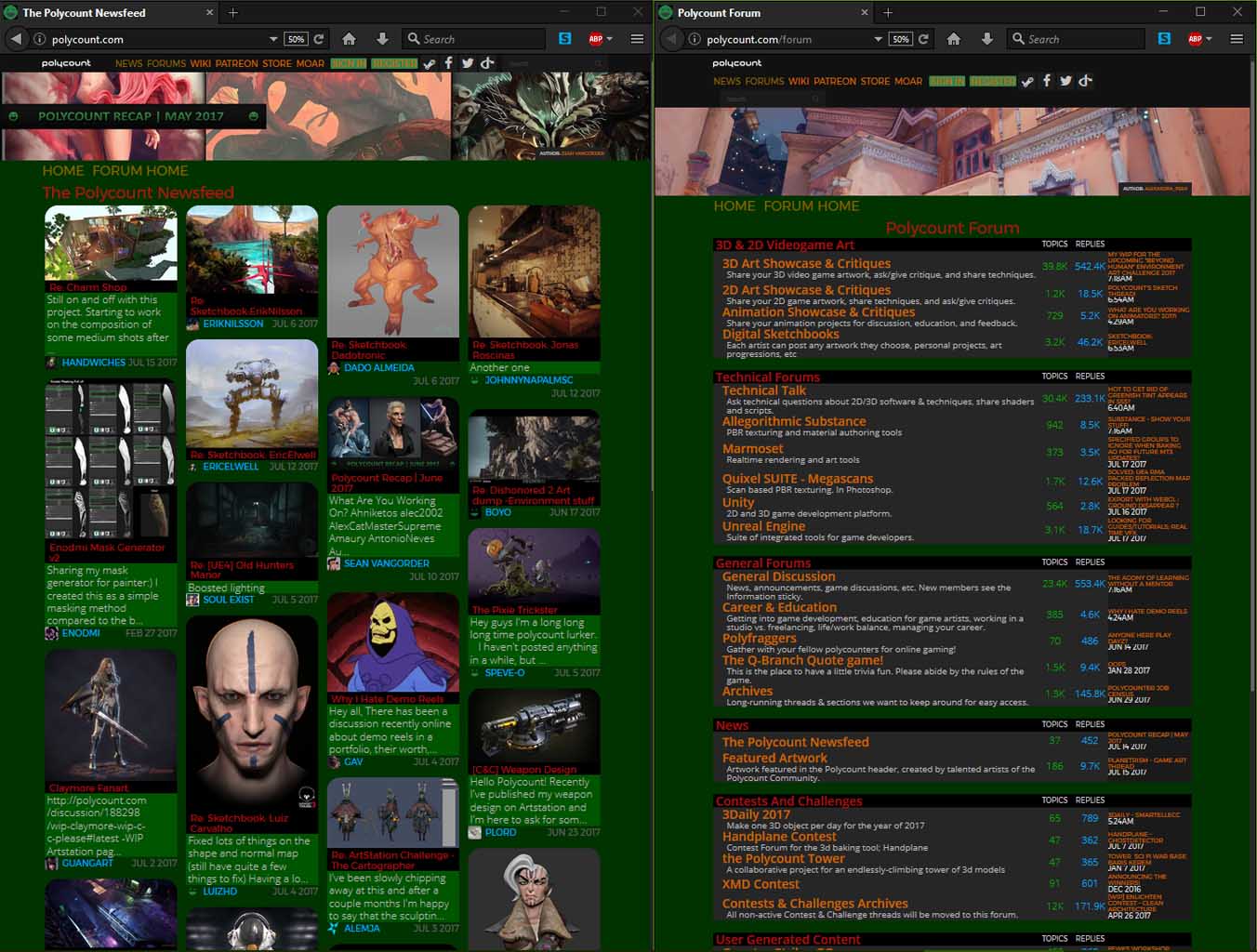1257x952 pixels.
Task: Open Twitter link in Forum window header
Action: 1065,81
